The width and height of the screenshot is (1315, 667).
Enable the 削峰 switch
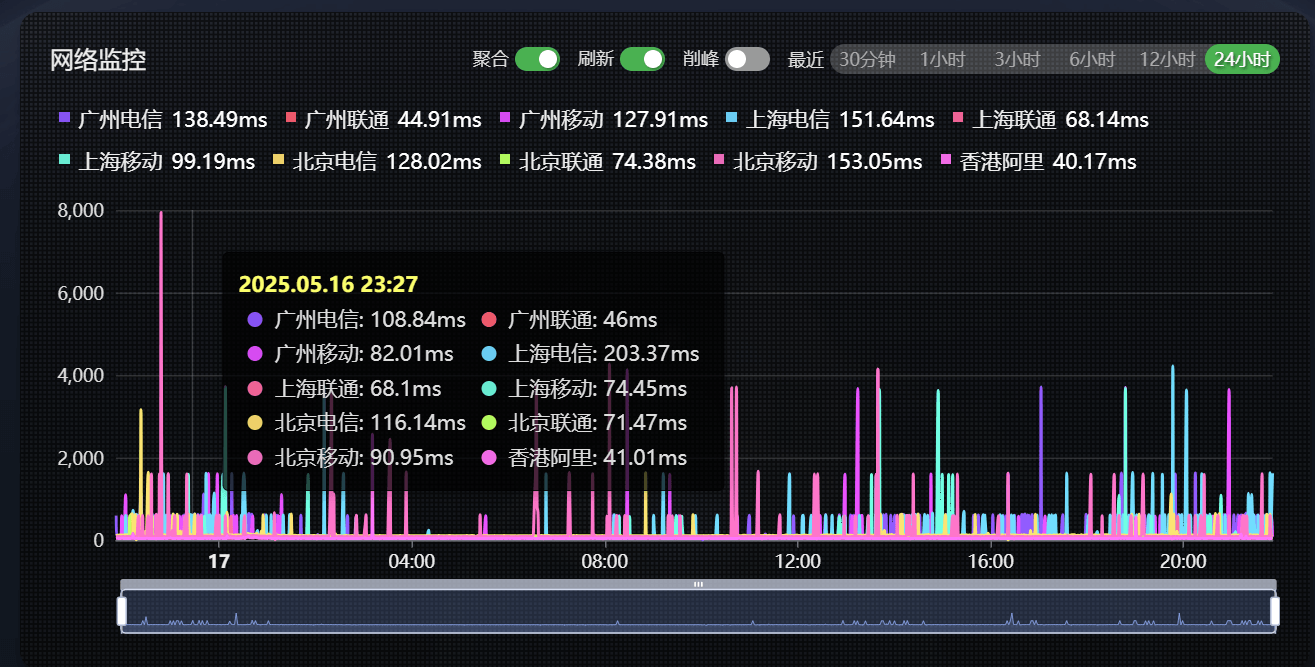[x=746, y=60]
